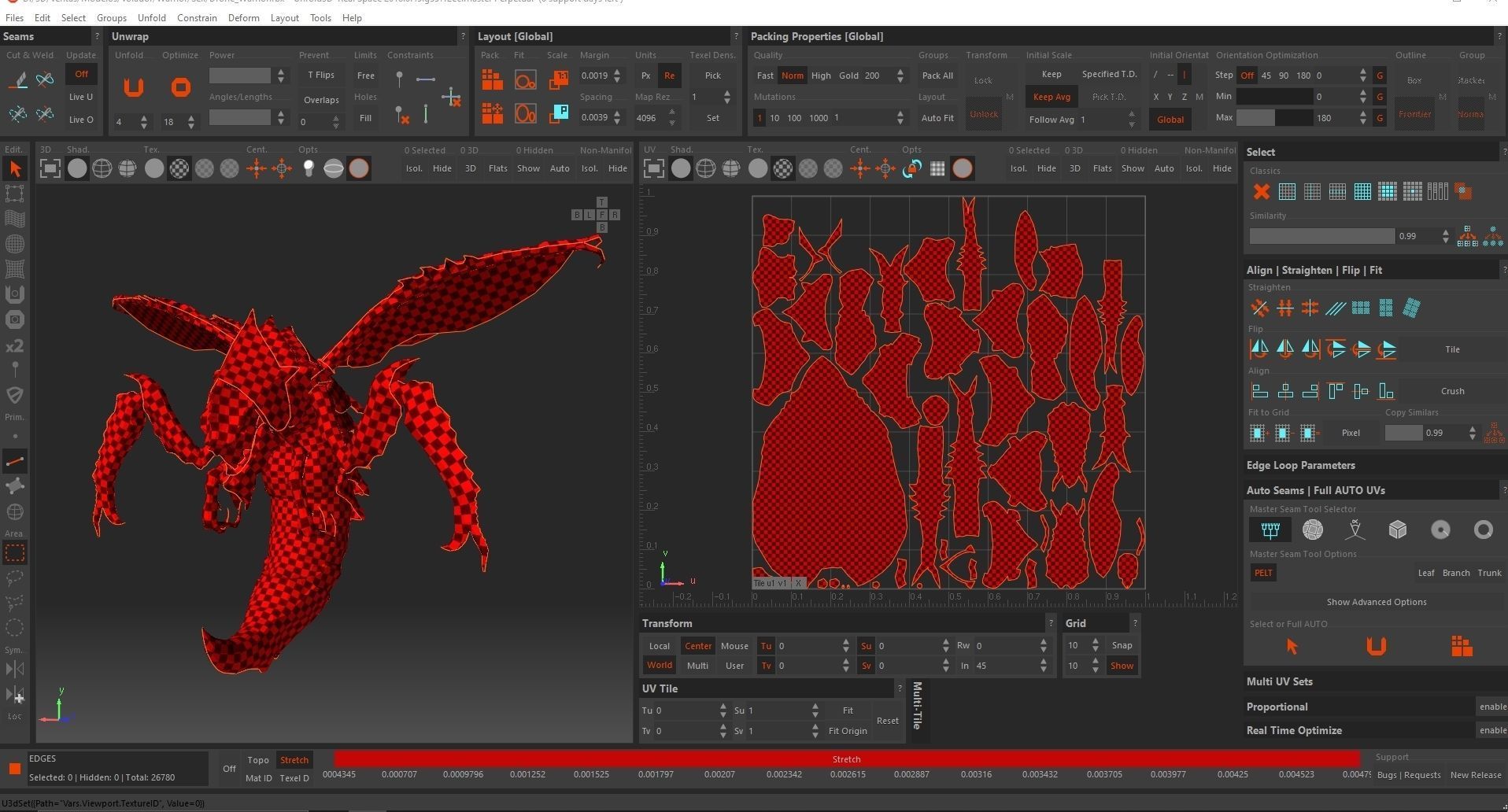Screen dimensions: 1508x812
Task: Open the Tools menu
Action: point(320,17)
